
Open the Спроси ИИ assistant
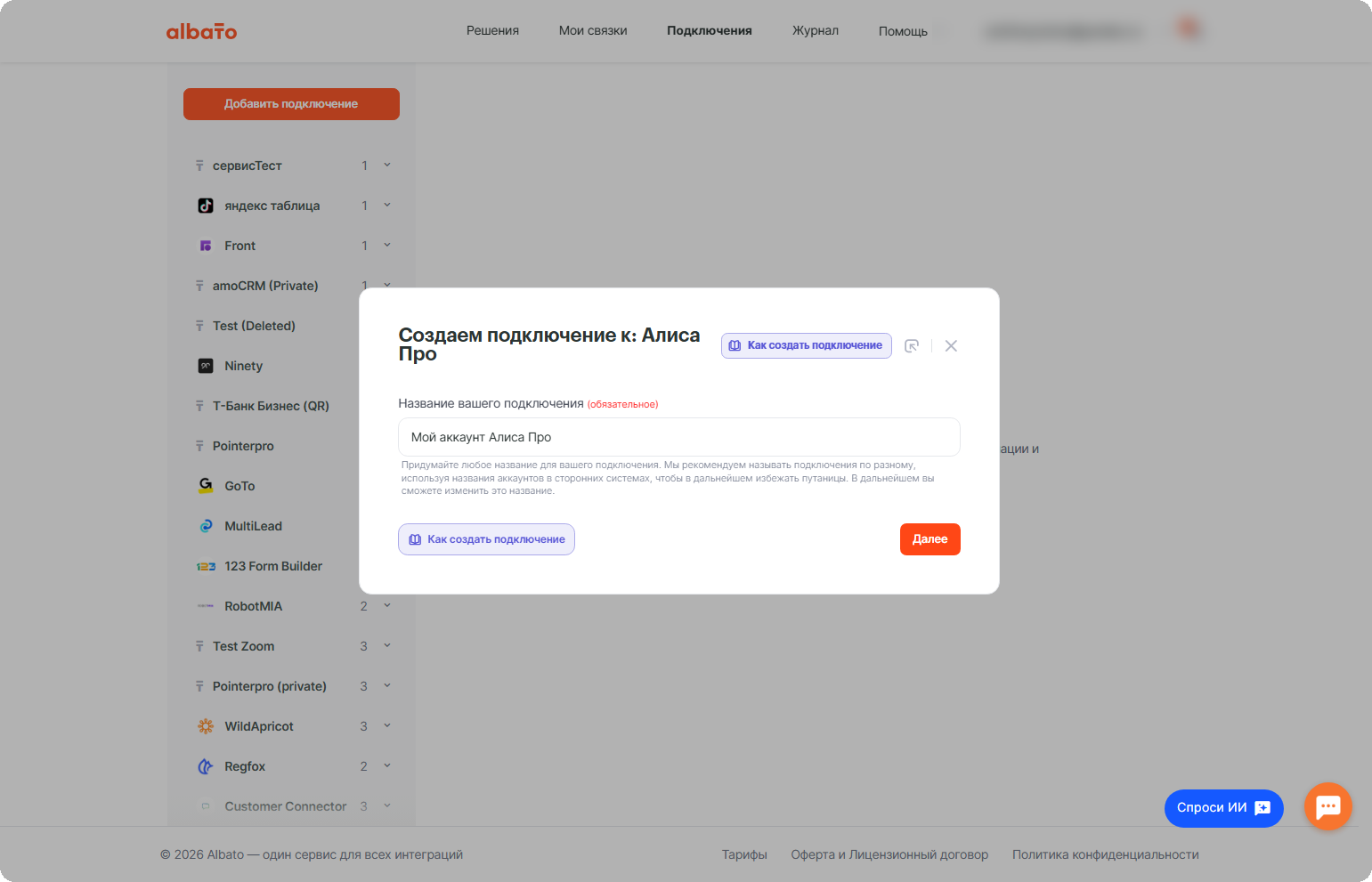(x=1224, y=808)
